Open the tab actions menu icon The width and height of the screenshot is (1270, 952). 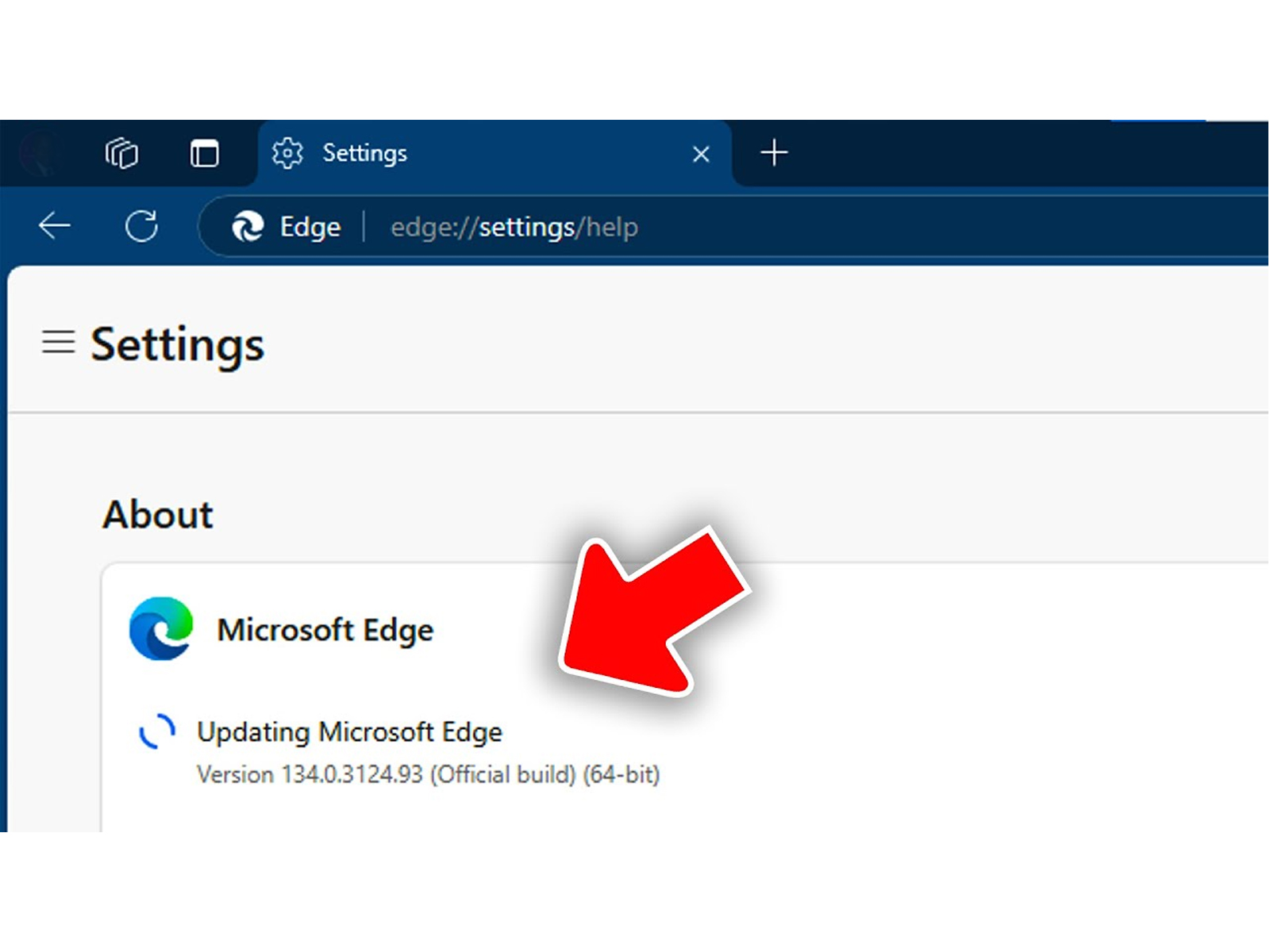205,152
